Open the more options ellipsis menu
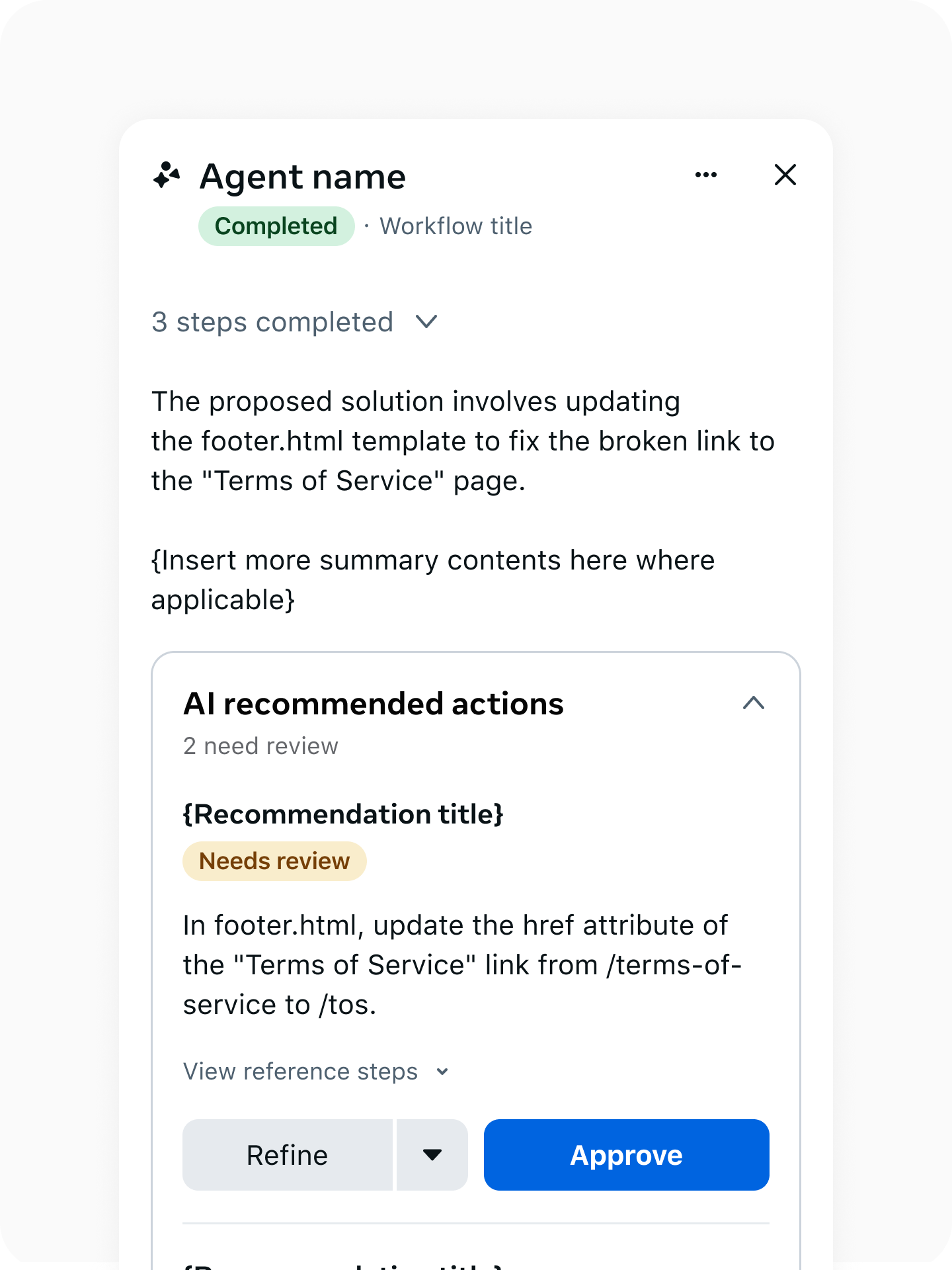 (706, 175)
